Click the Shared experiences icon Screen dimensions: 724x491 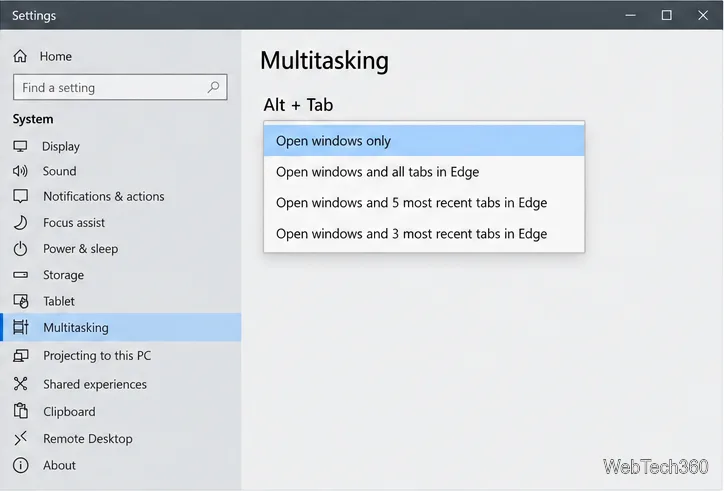point(20,384)
